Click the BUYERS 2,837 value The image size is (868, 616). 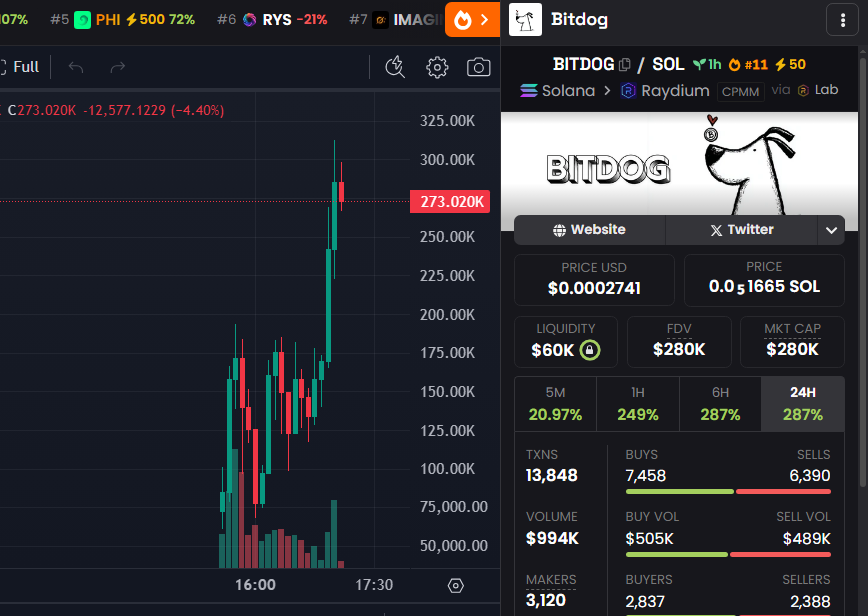coord(645,601)
